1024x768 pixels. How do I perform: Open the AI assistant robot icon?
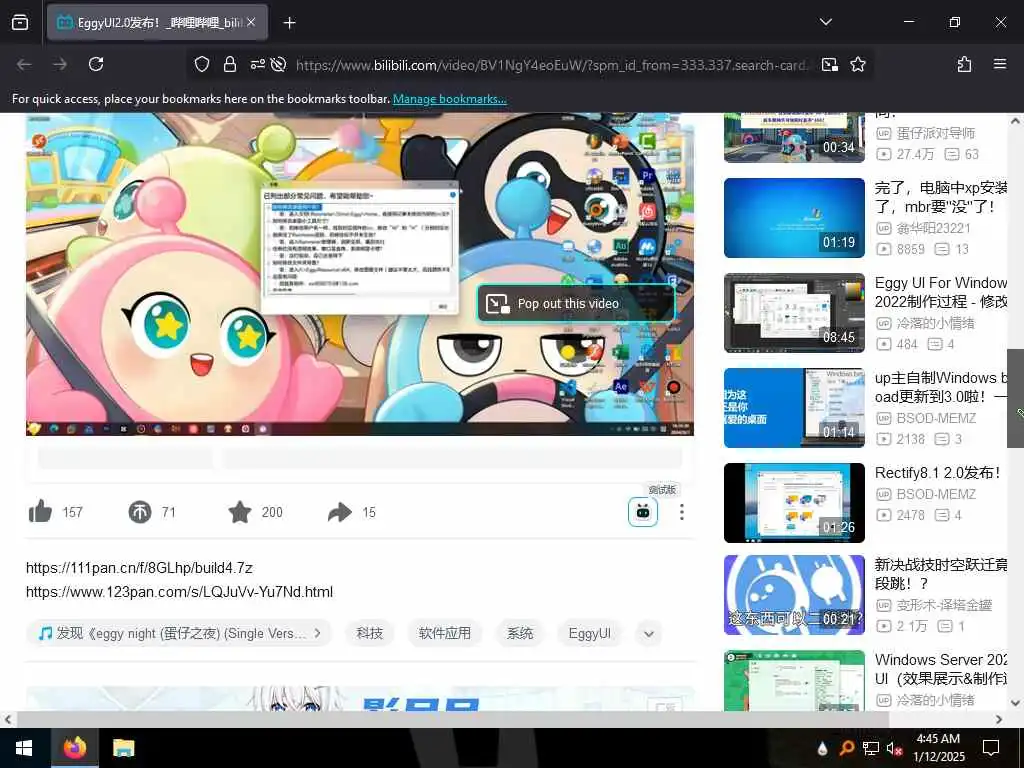643,512
